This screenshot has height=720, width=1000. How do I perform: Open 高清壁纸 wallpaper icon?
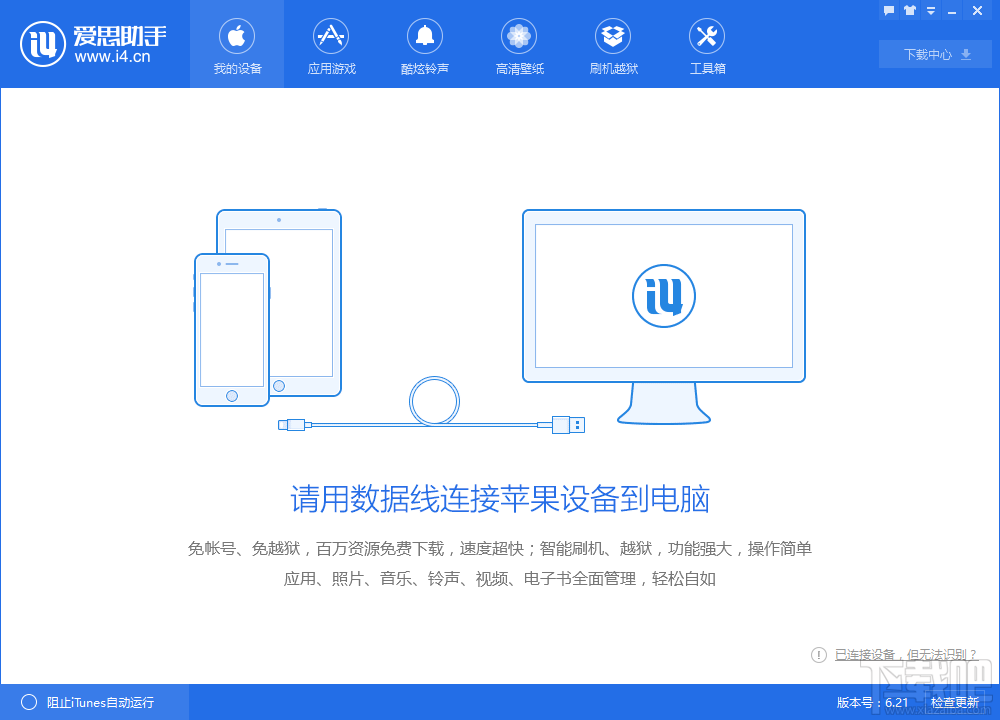point(519,37)
